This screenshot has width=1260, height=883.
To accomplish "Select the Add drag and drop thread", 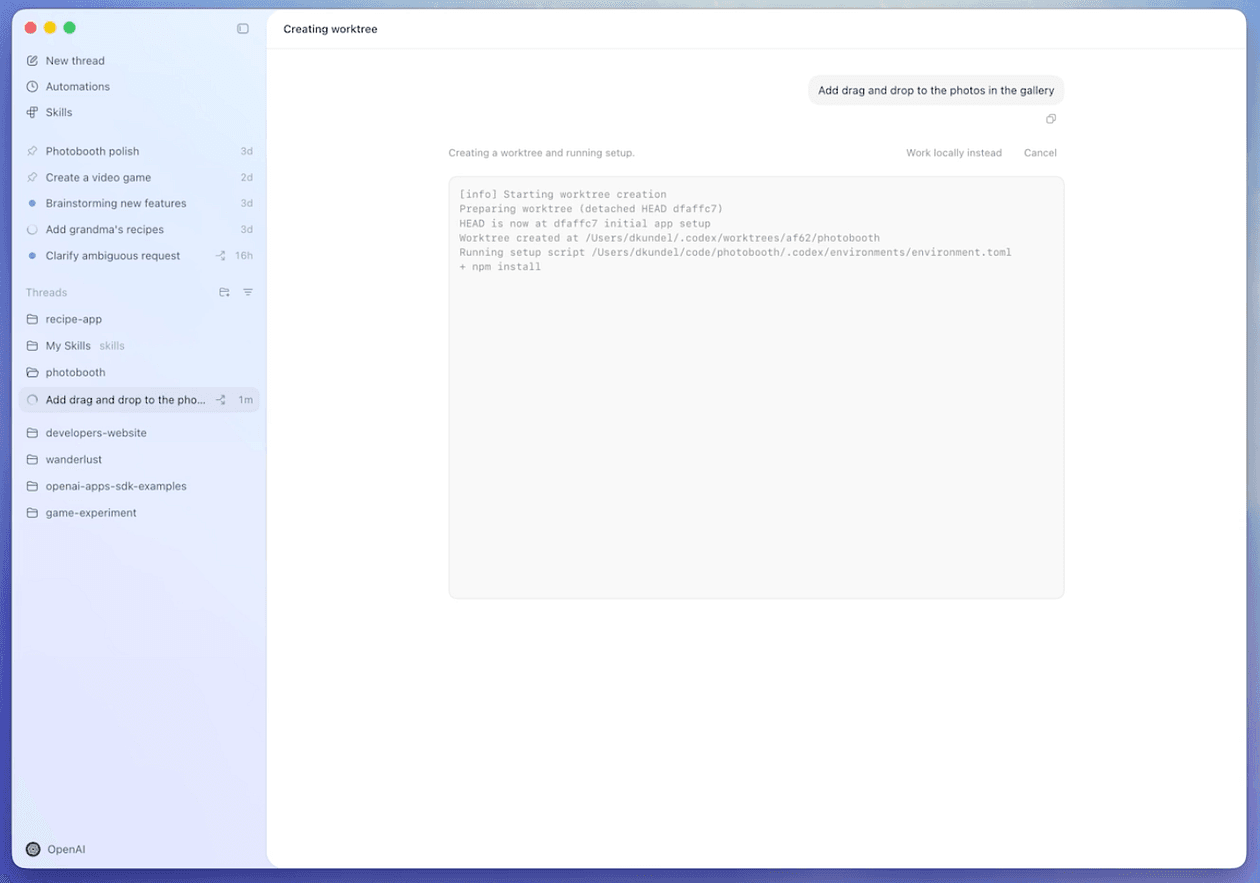I will point(125,400).
